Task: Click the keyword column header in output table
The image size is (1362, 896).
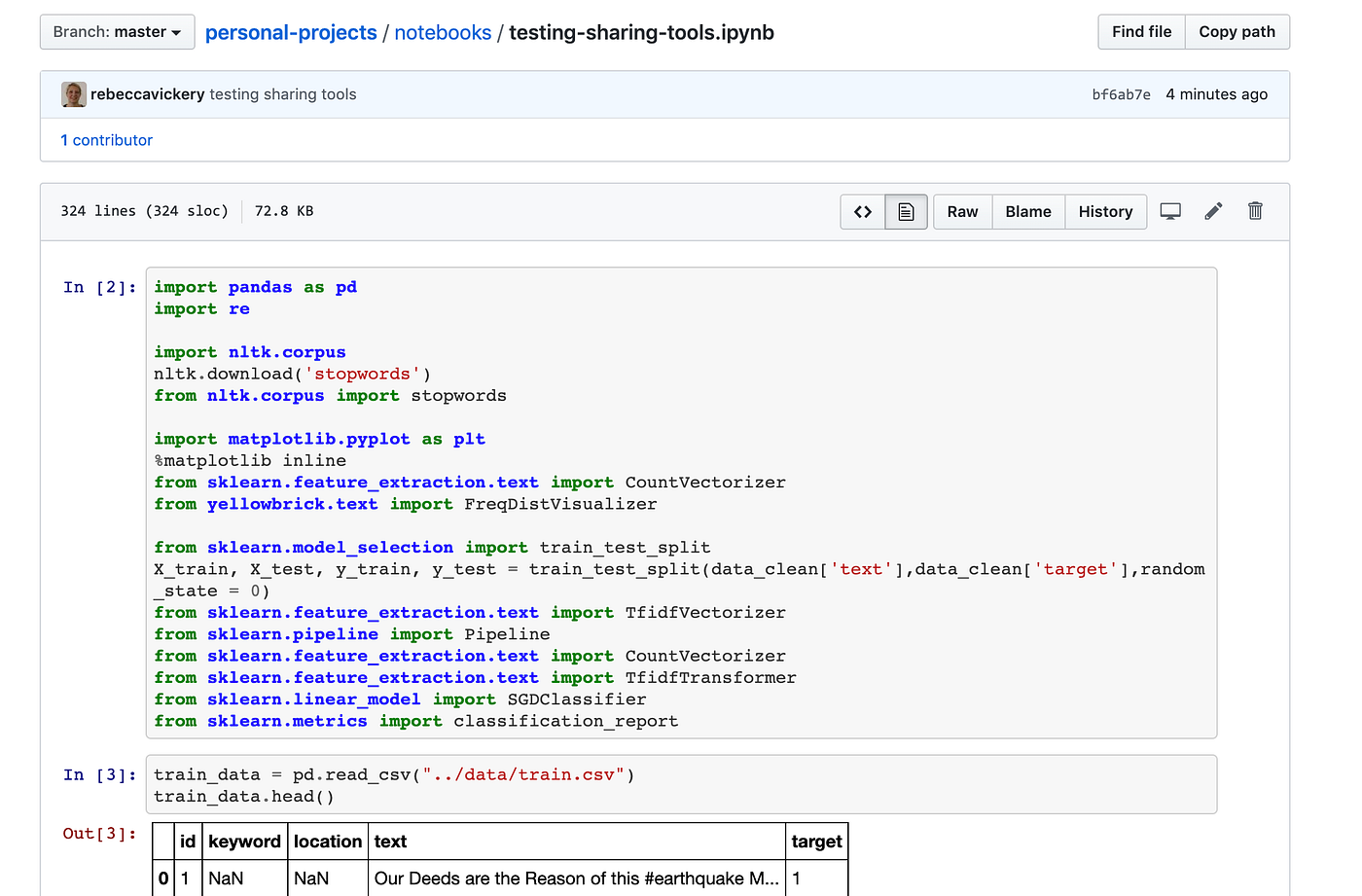Action: coord(244,842)
